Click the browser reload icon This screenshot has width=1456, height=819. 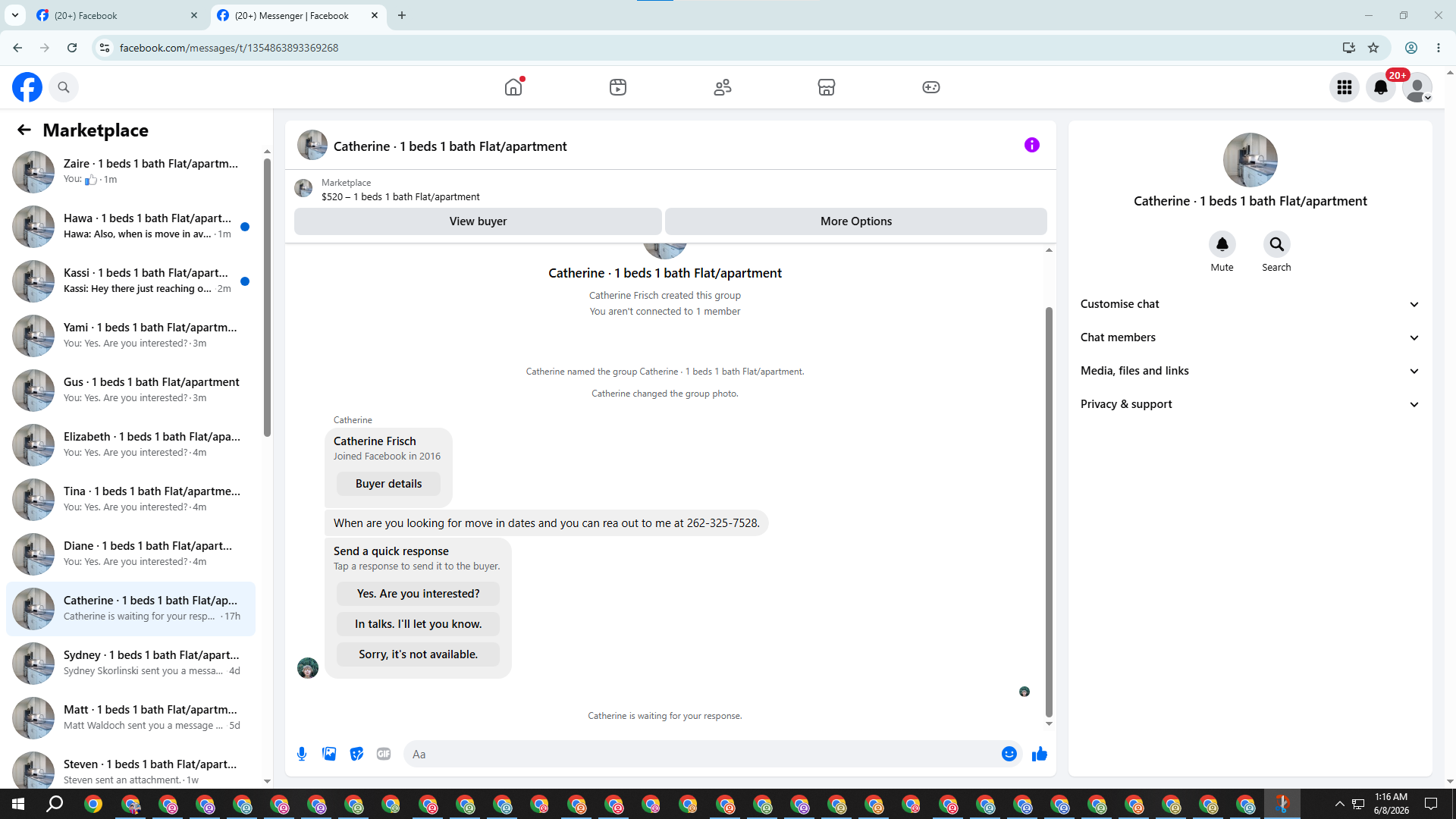72,48
